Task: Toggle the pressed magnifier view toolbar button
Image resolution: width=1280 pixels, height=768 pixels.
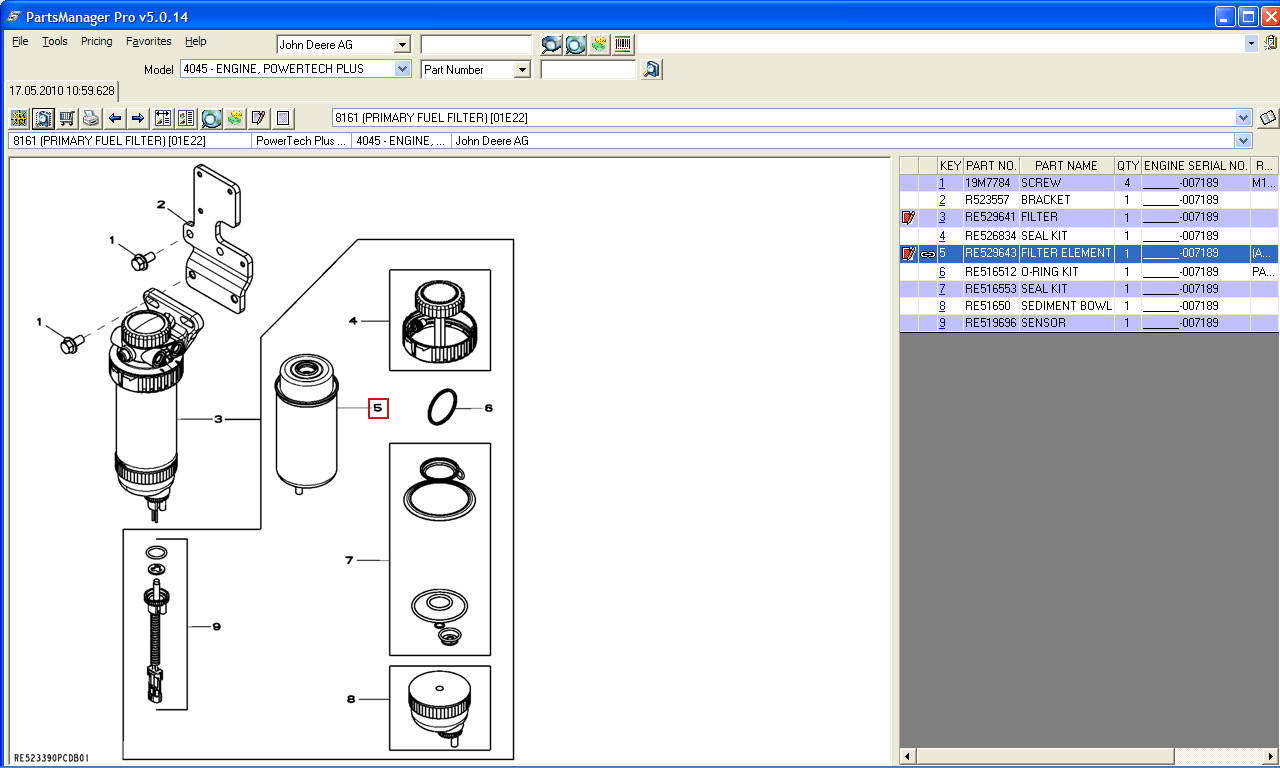Action: (x=43, y=118)
